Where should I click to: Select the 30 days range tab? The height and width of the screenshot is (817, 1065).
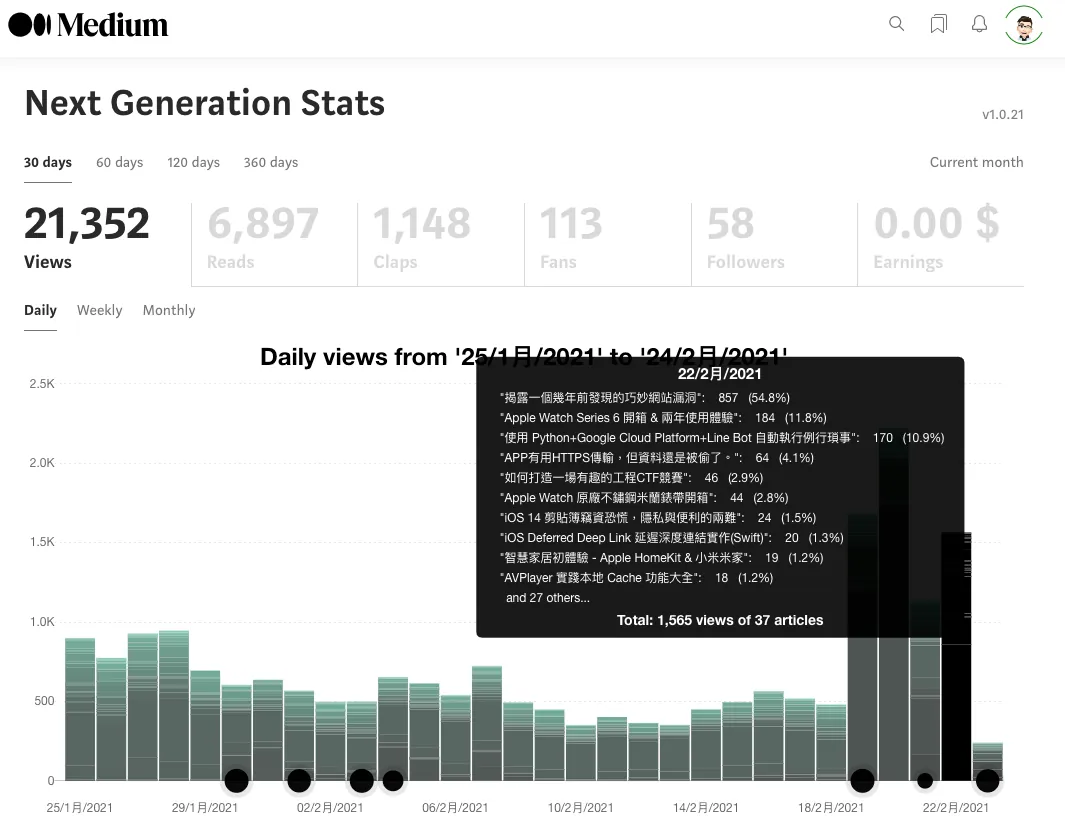coord(48,162)
